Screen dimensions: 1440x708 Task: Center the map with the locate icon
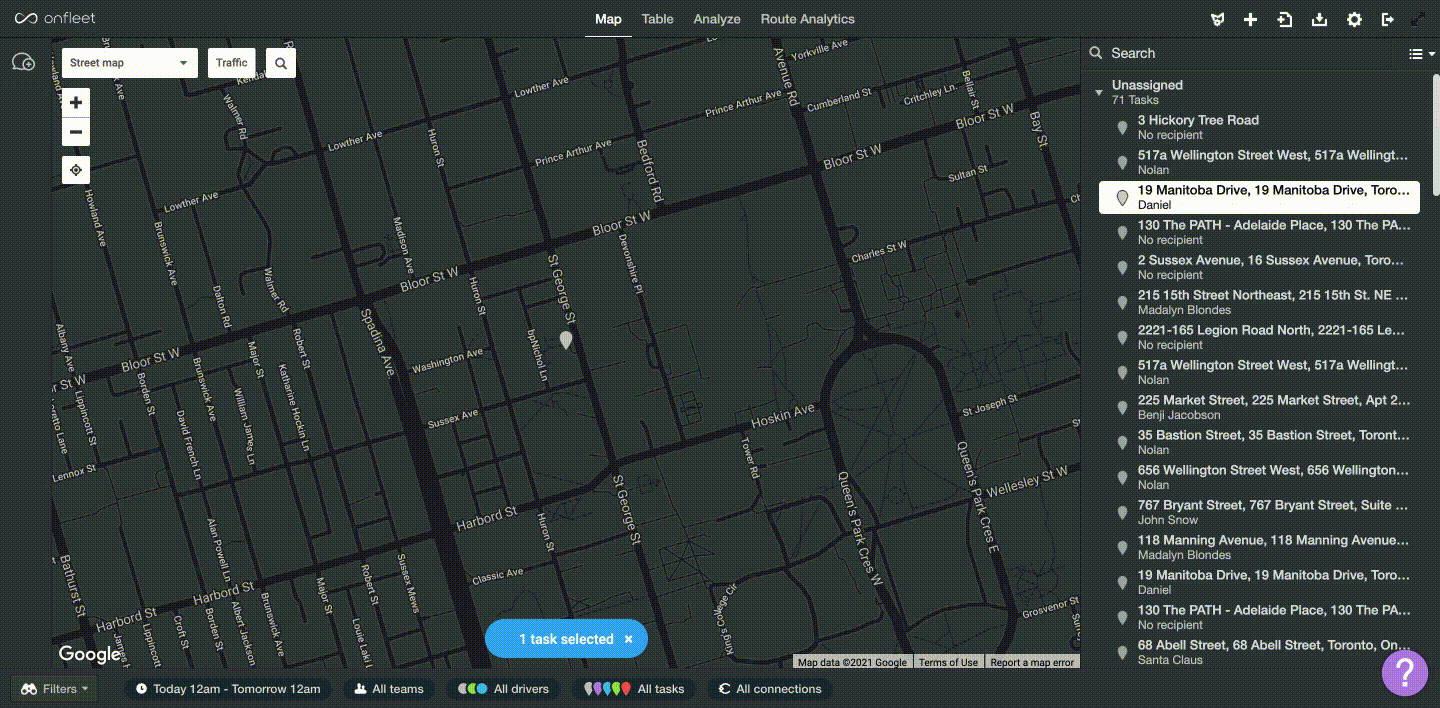76,170
